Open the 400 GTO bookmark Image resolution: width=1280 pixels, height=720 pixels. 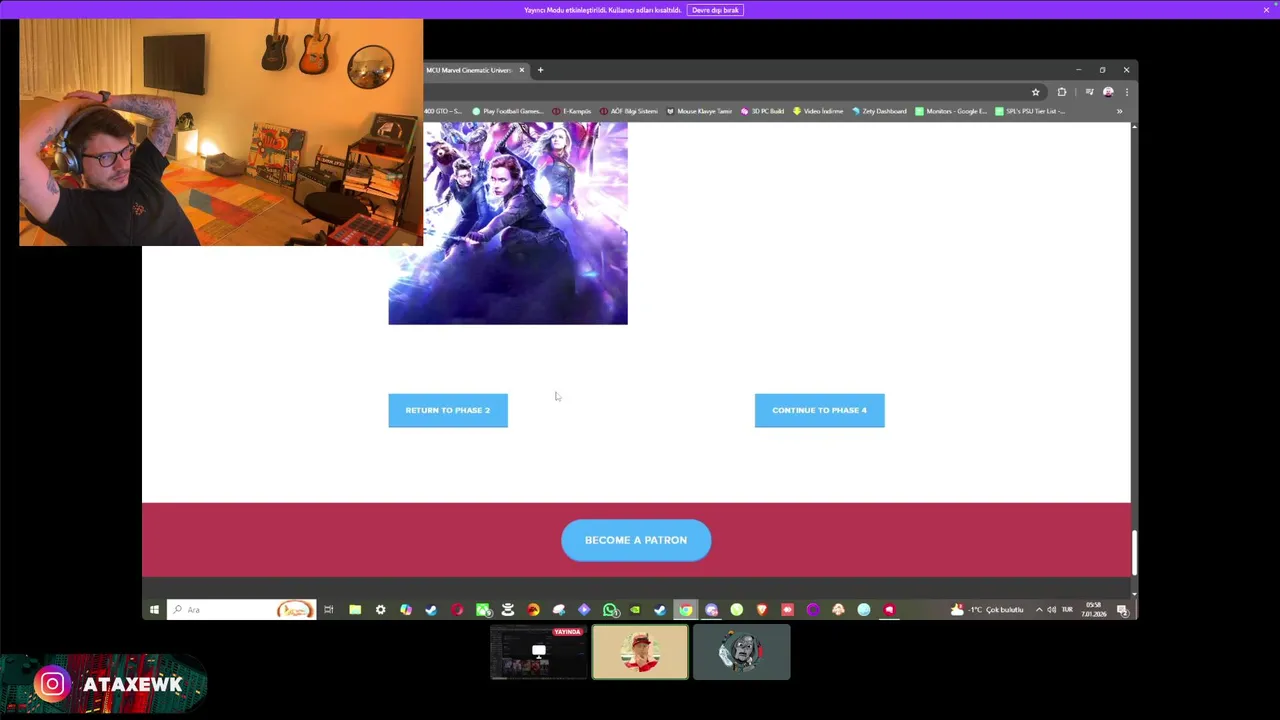[443, 111]
